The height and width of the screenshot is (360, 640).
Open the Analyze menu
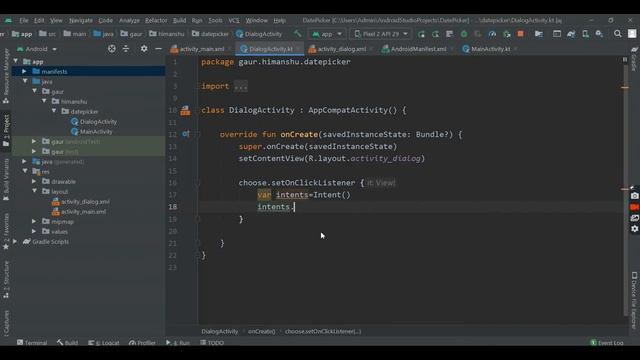(129, 20)
